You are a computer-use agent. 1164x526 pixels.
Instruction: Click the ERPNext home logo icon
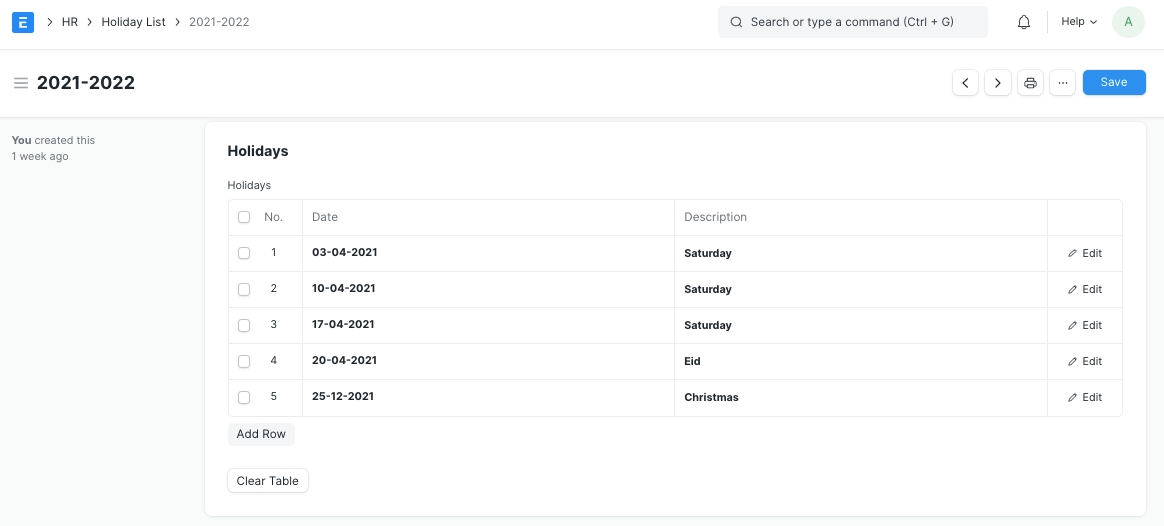[23, 22]
